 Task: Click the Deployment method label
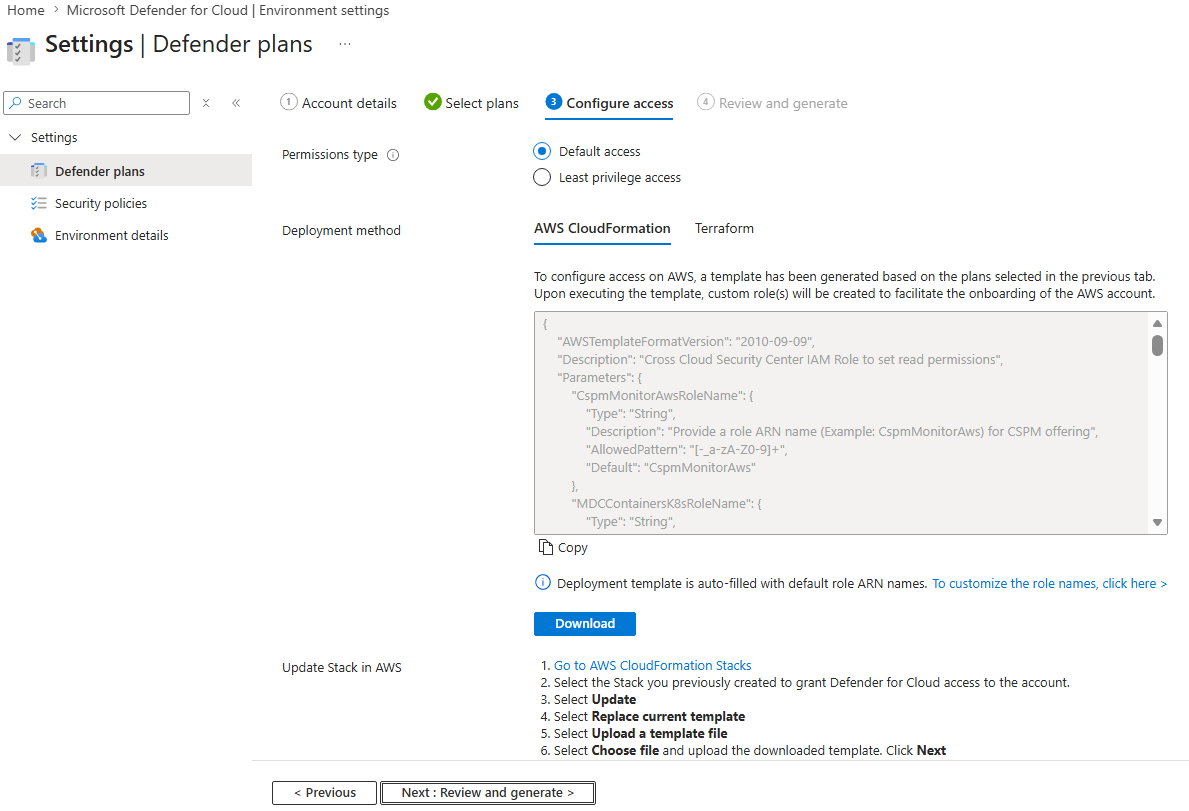(341, 230)
